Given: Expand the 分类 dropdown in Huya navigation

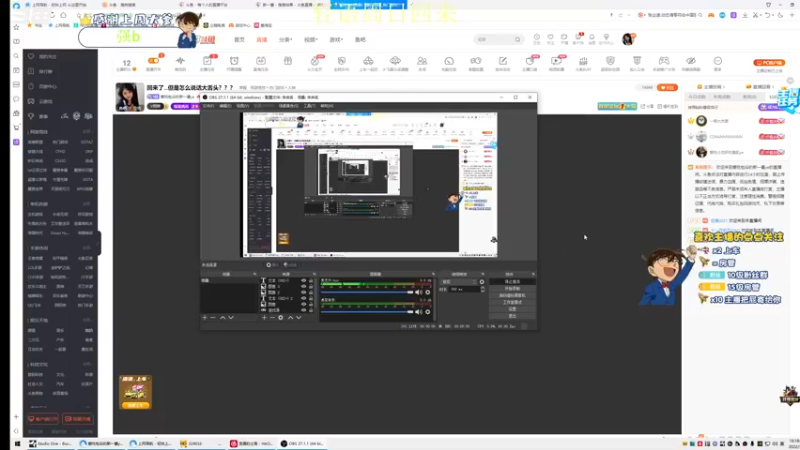Looking at the screenshot, I should (286, 39).
